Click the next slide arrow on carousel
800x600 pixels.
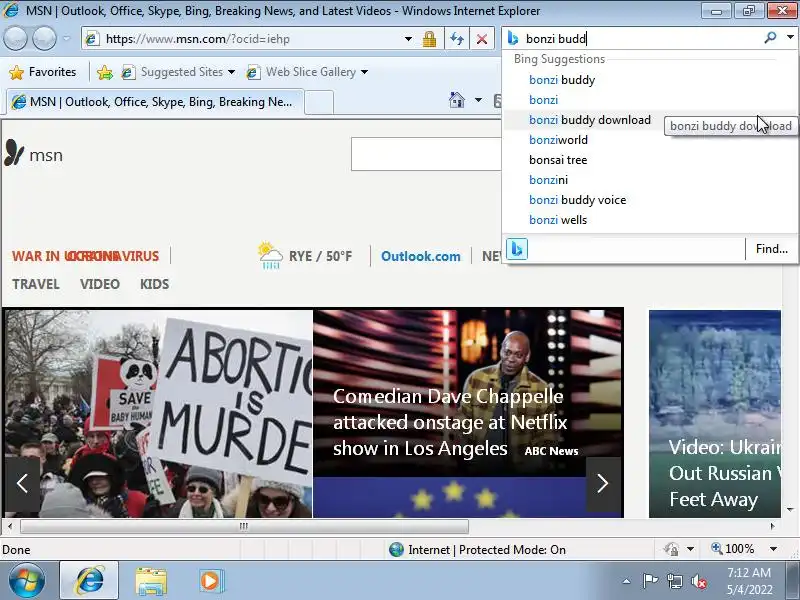(x=603, y=484)
